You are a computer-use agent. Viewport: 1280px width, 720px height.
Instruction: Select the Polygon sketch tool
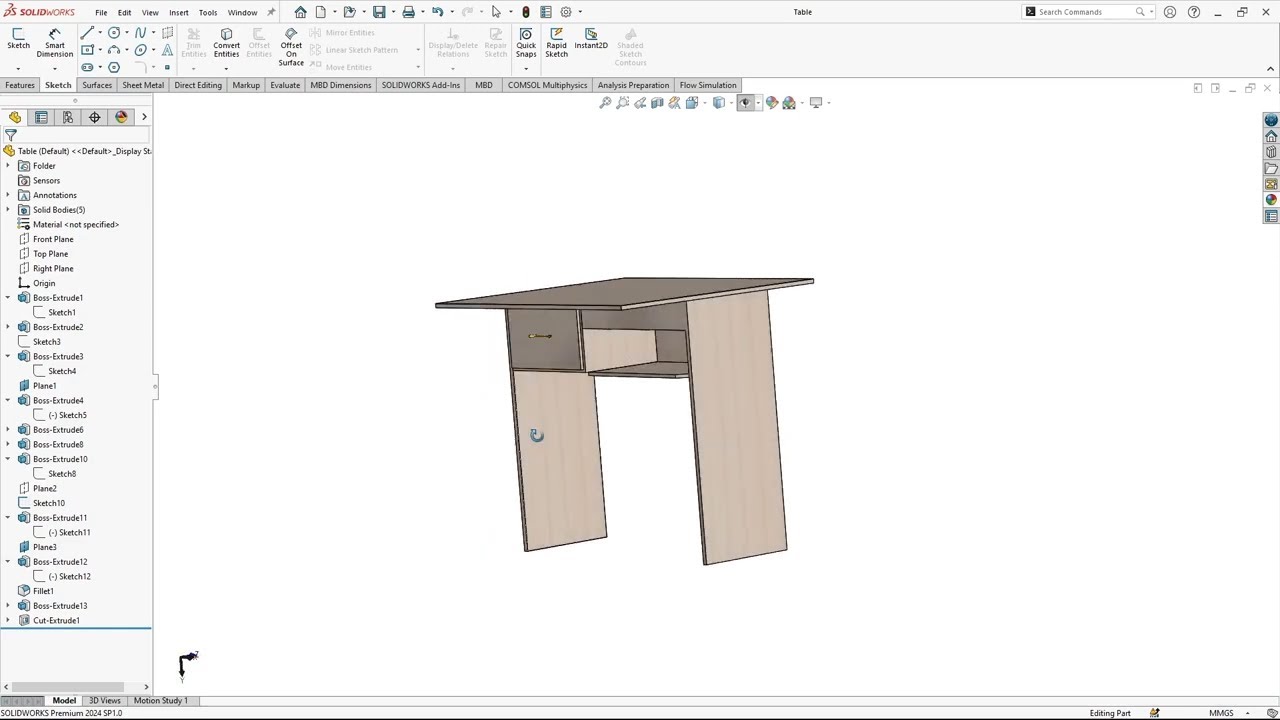point(114,67)
